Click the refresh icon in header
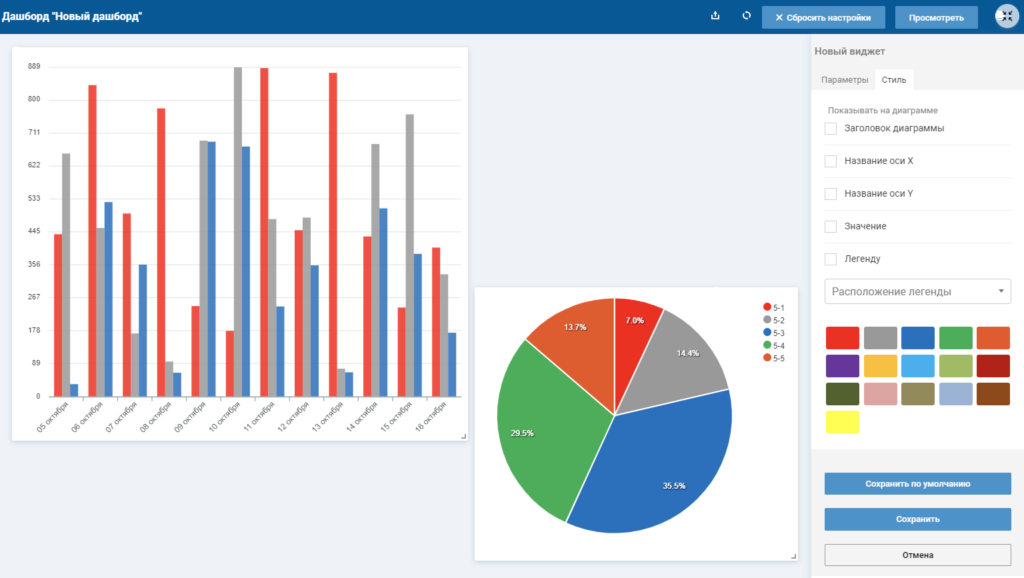The image size is (1024, 578). click(x=746, y=16)
